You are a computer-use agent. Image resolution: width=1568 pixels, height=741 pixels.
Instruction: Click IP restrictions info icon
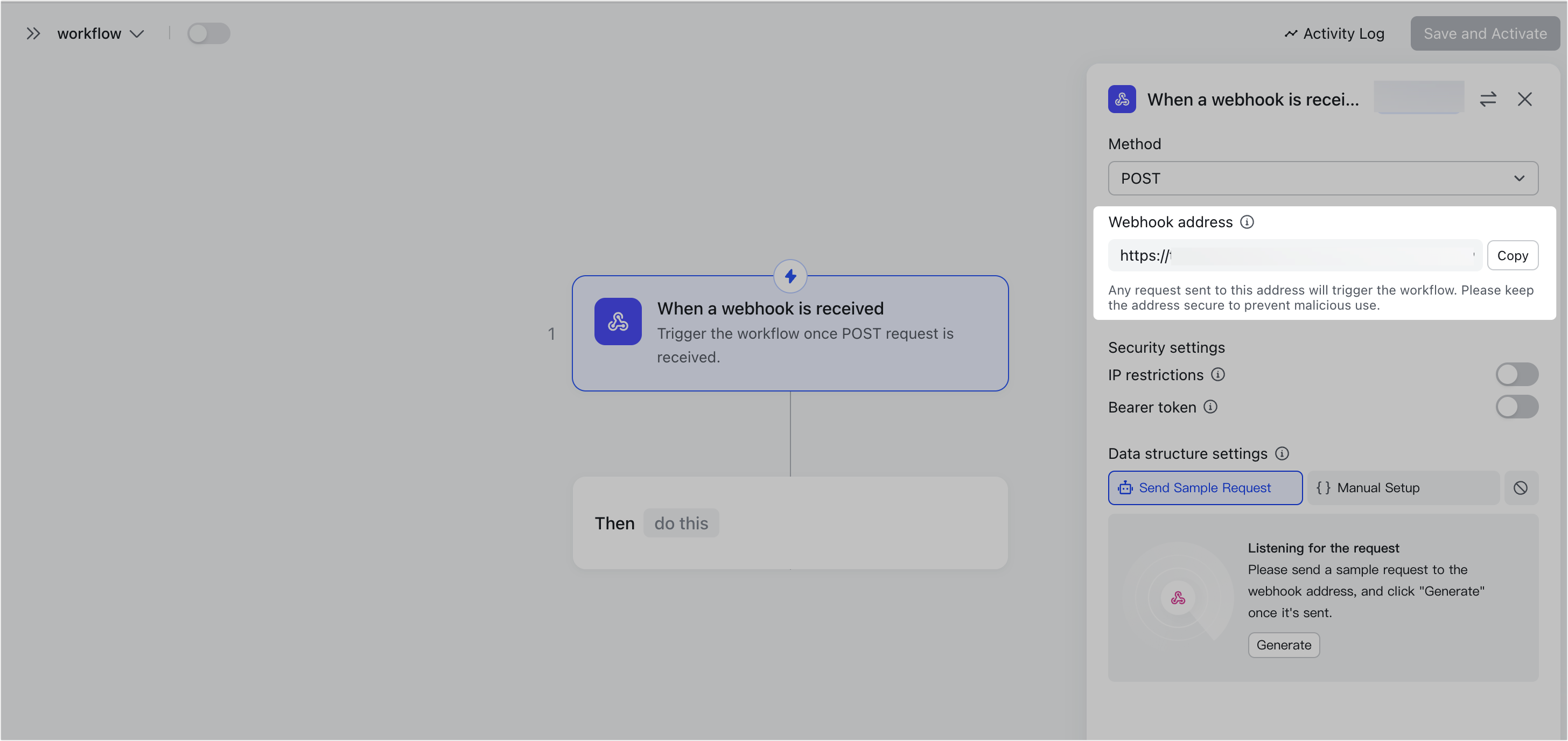(x=1217, y=374)
